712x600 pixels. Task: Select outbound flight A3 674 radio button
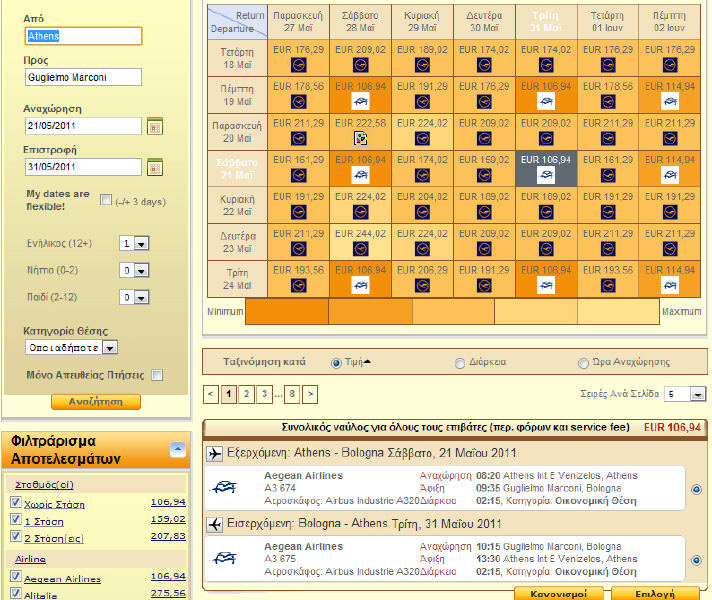(x=696, y=489)
